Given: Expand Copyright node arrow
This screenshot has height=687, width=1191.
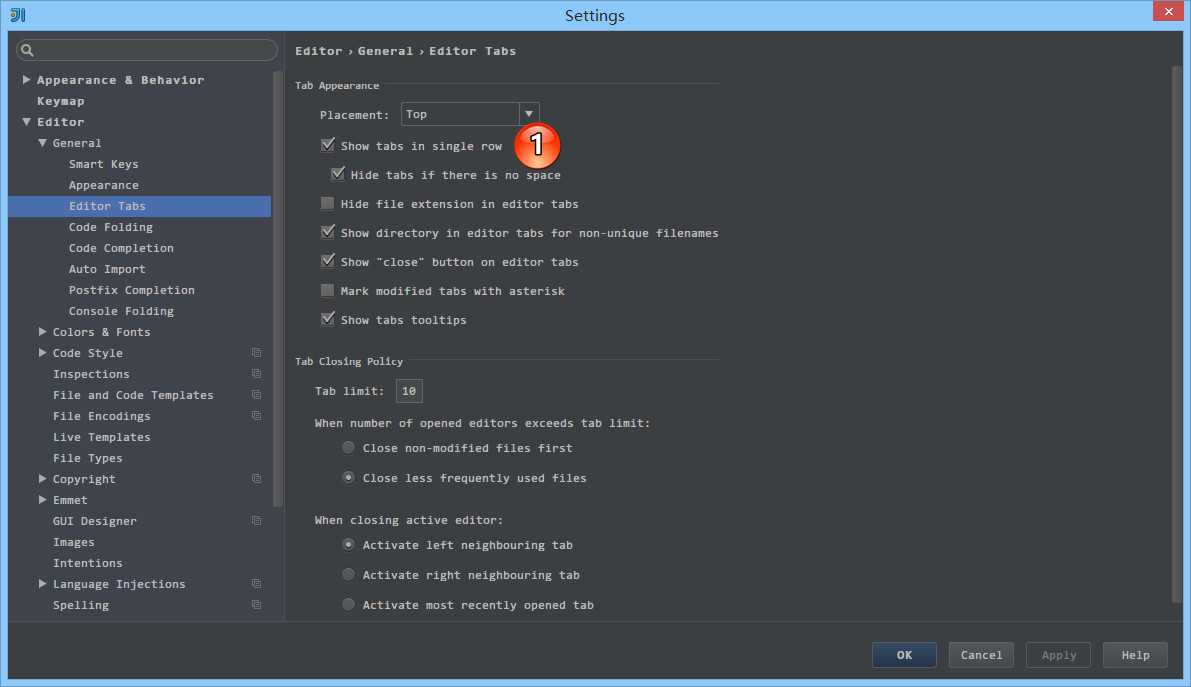Looking at the screenshot, I should pyautogui.click(x=43, y=479).
